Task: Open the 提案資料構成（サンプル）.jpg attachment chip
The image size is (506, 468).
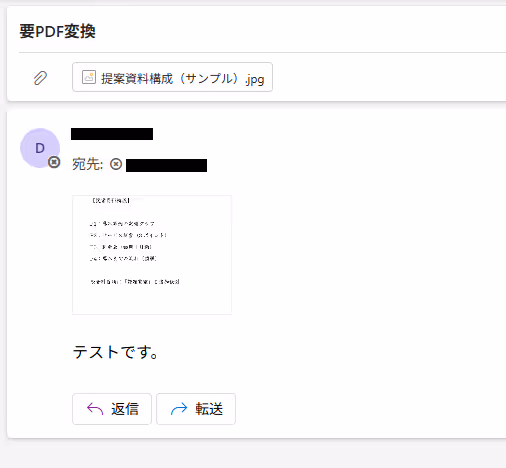Action: pos(172,77)
